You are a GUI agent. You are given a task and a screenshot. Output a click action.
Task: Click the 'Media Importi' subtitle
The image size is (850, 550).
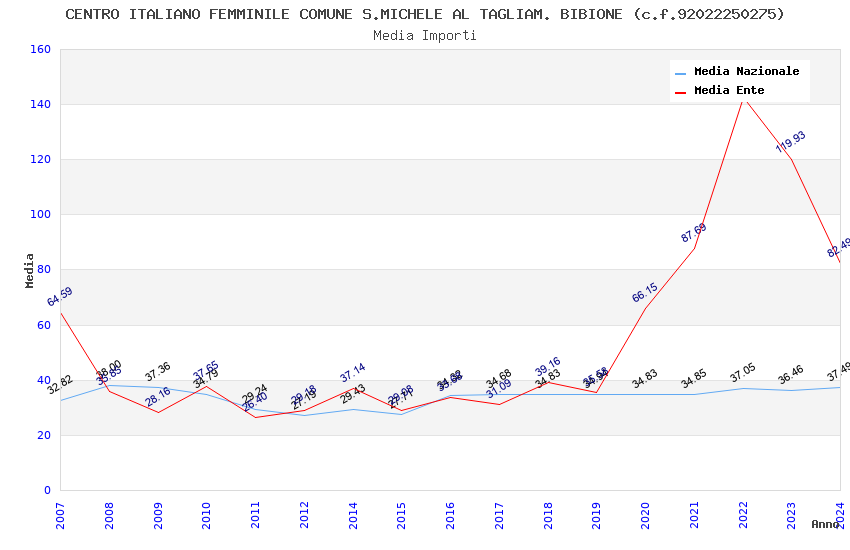(425, 36)
